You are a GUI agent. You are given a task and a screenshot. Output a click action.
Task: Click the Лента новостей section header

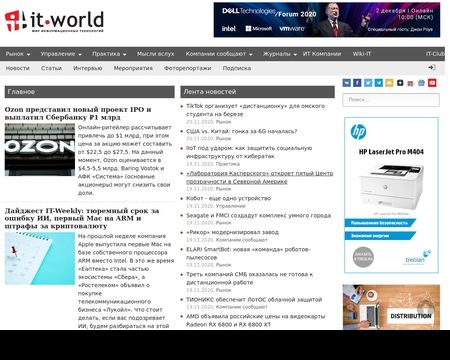pyautogui.click(x=257, y=92)
